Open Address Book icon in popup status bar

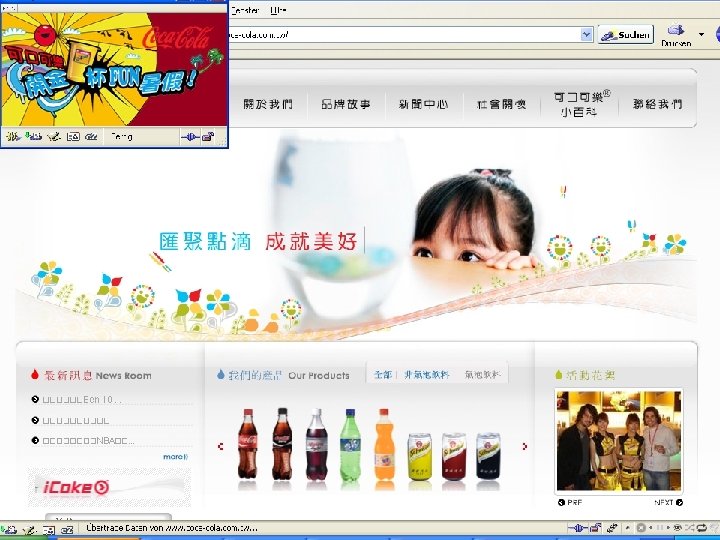[x=73, y=136]
